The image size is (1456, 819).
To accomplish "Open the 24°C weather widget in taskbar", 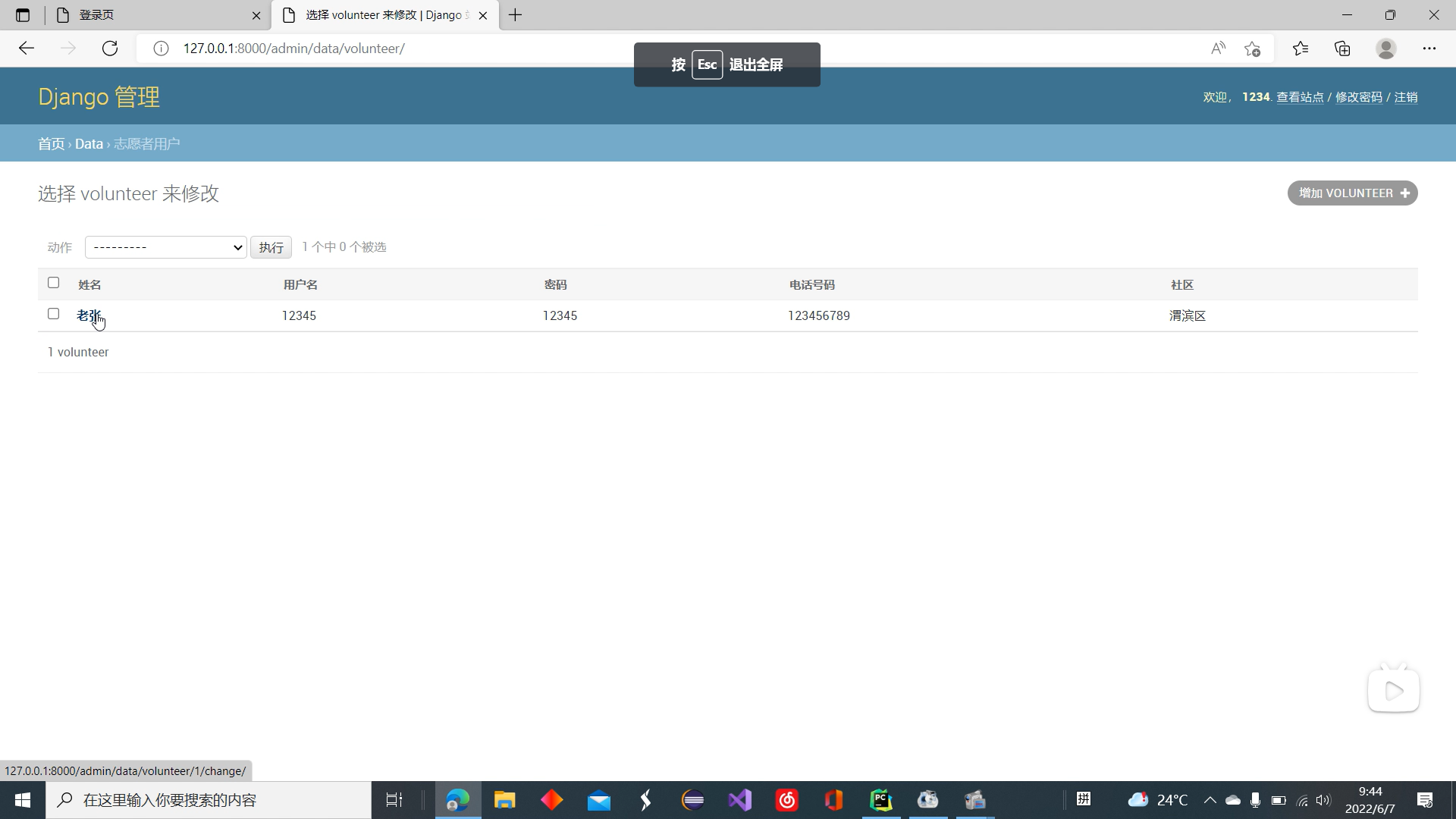I will (x=1158, y=800).
